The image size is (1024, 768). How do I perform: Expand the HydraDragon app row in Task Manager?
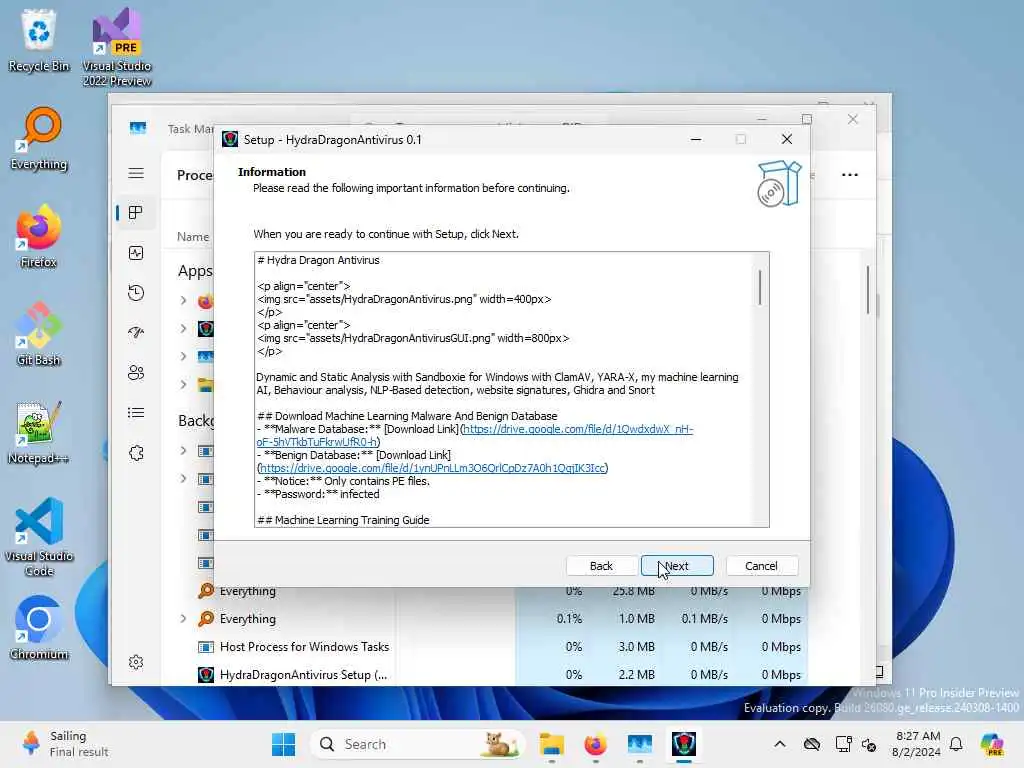coord(184,328)
